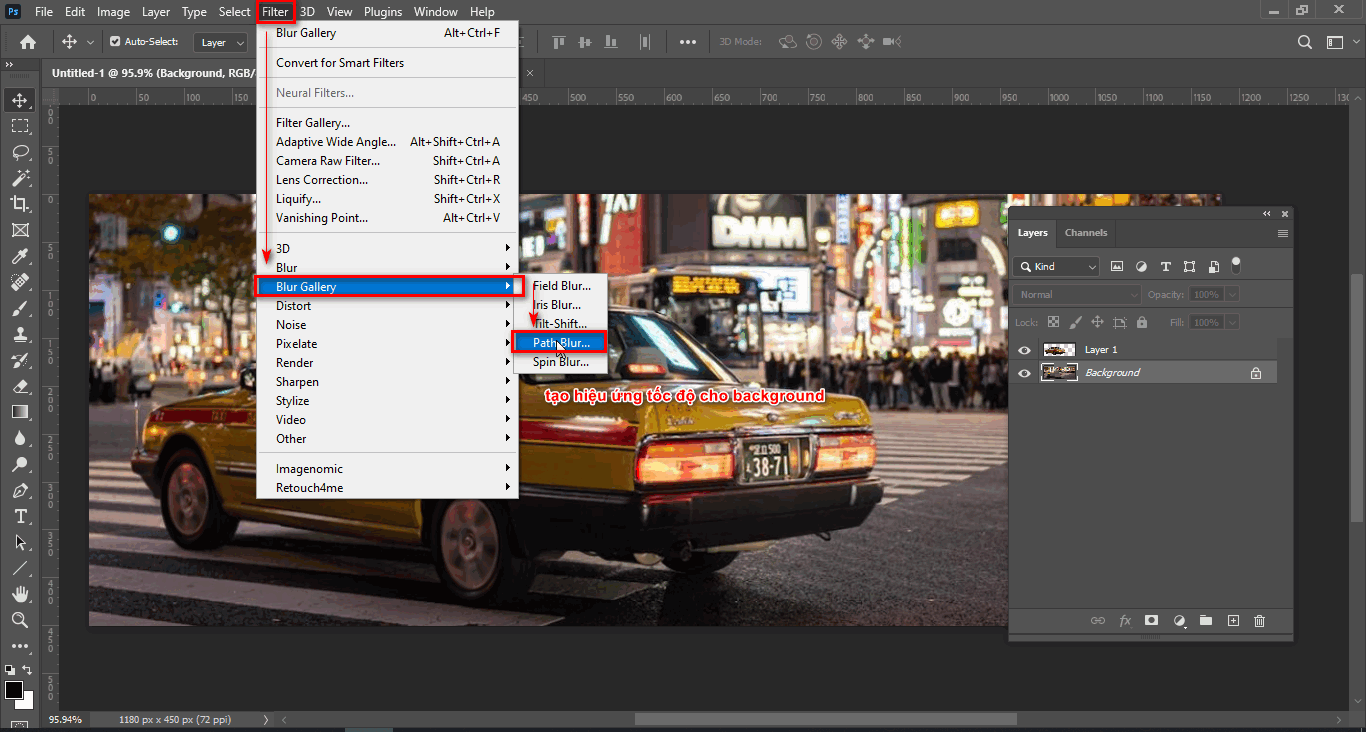Enable Lock transparent pixels
Viewport: 1366px width, 732px height.
tap(1053, 321)
